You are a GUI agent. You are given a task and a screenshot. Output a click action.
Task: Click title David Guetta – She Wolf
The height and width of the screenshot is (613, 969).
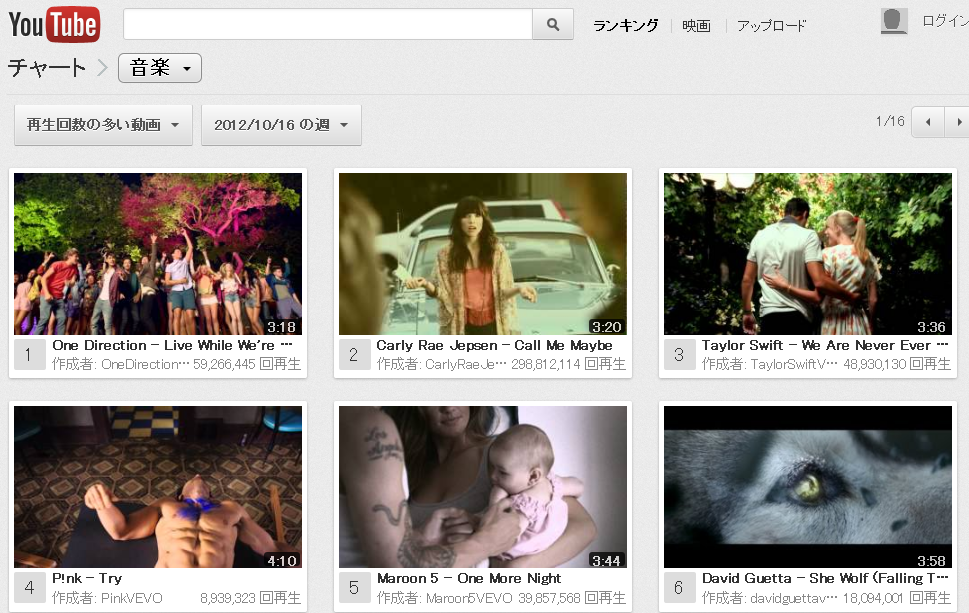click(x=825, y=578)
